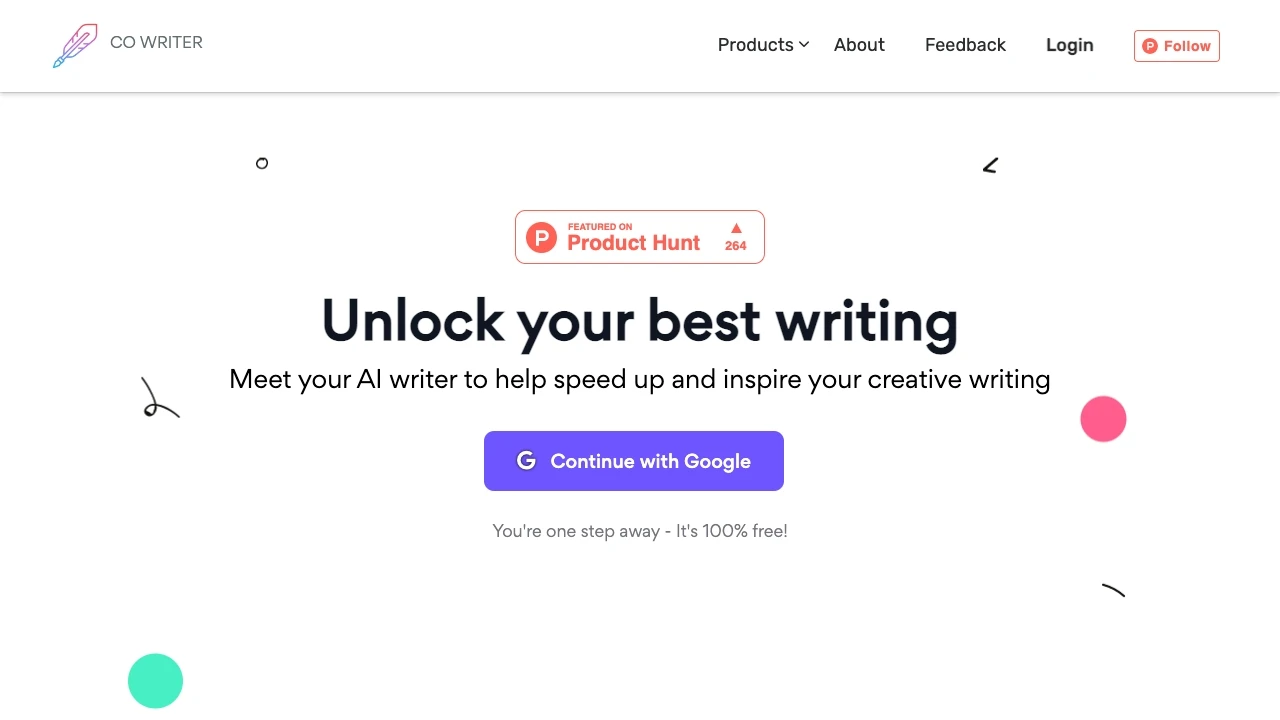Click the 264 upvote count
Screen dimensions: 1280x720
click(x=736, y=246)
